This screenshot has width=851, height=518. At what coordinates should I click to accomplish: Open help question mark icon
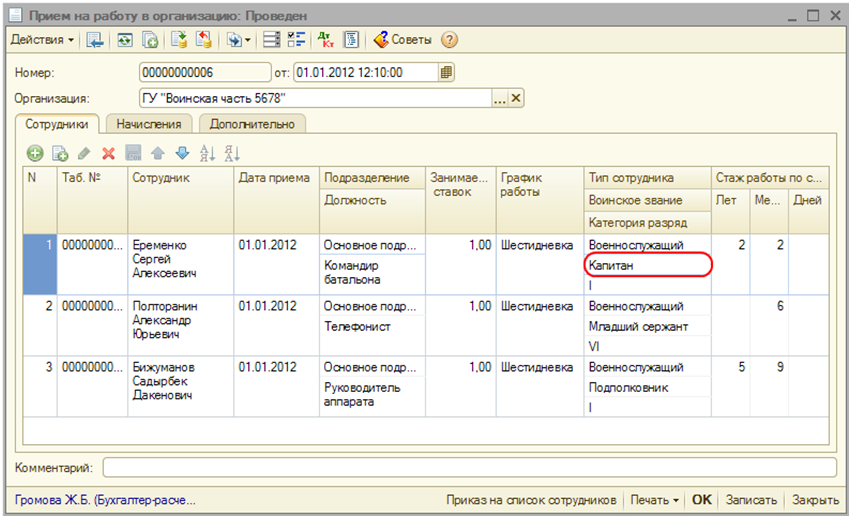coord(449,40)
